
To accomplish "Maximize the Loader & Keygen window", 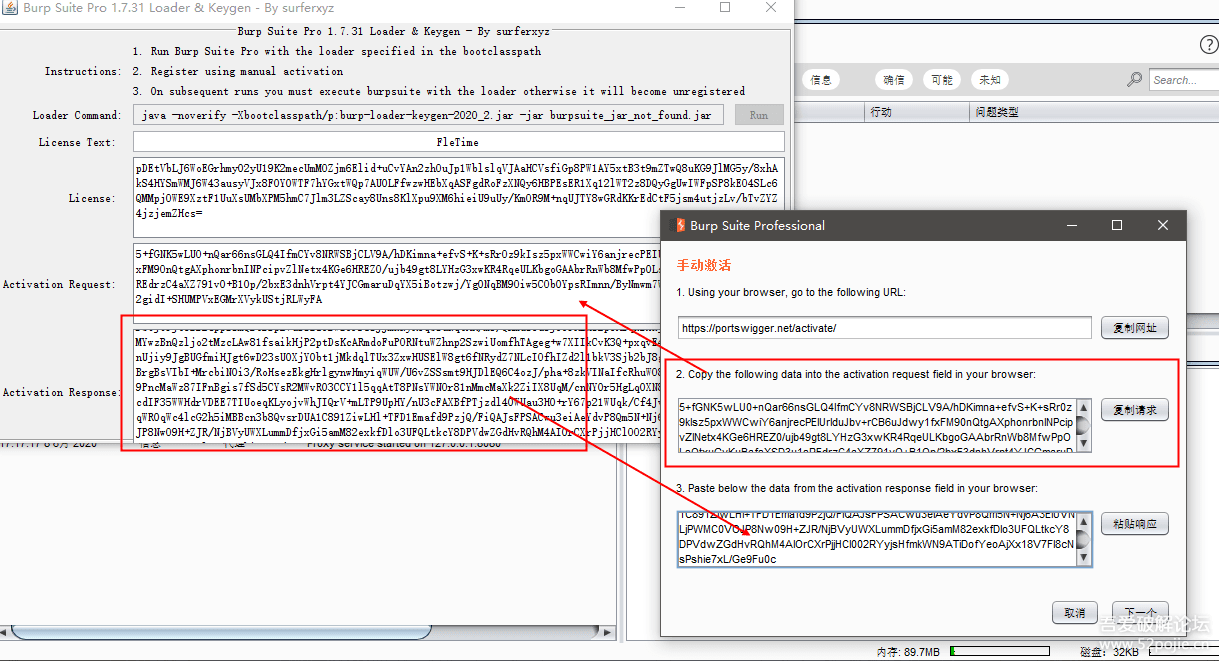I will pyautogui.click(x=725, y=7).
